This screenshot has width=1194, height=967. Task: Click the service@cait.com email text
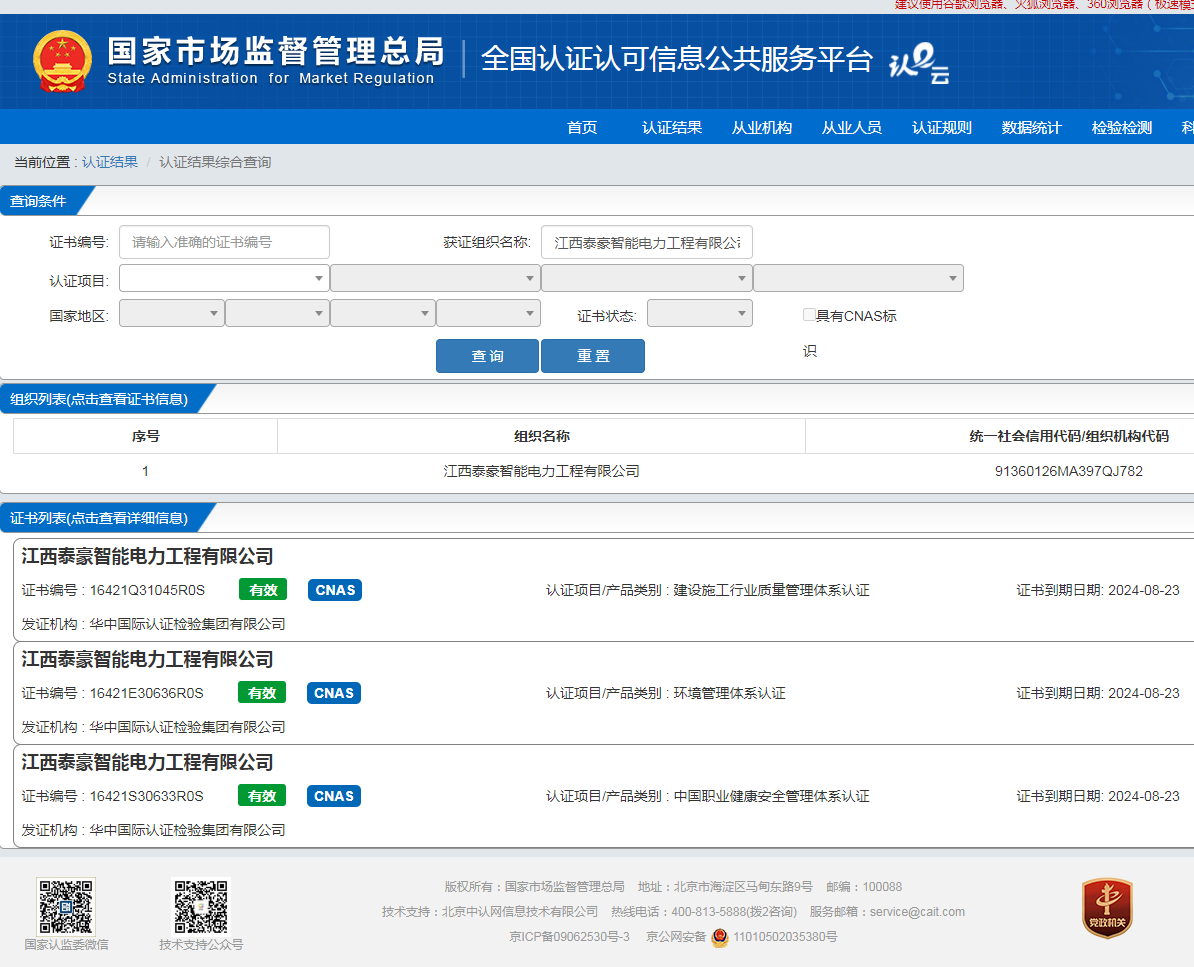(x=917, y=911)
